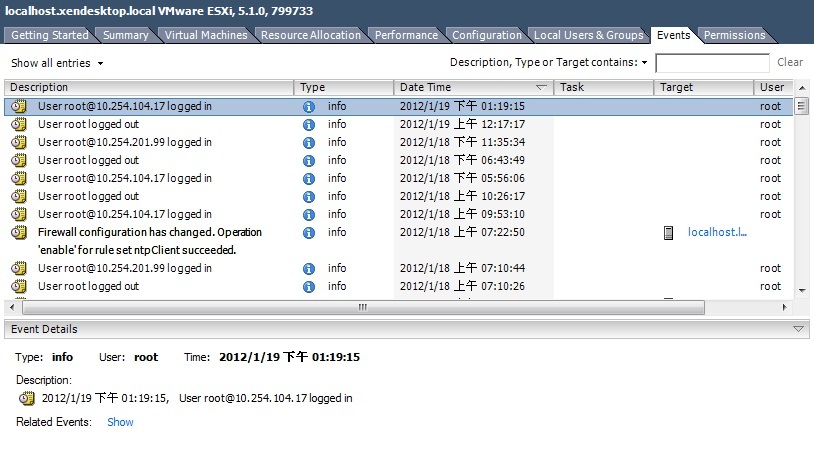Click event icon for 07:10:26 logout row
This screenshot has height=473, width=814.
coord(19,287)
